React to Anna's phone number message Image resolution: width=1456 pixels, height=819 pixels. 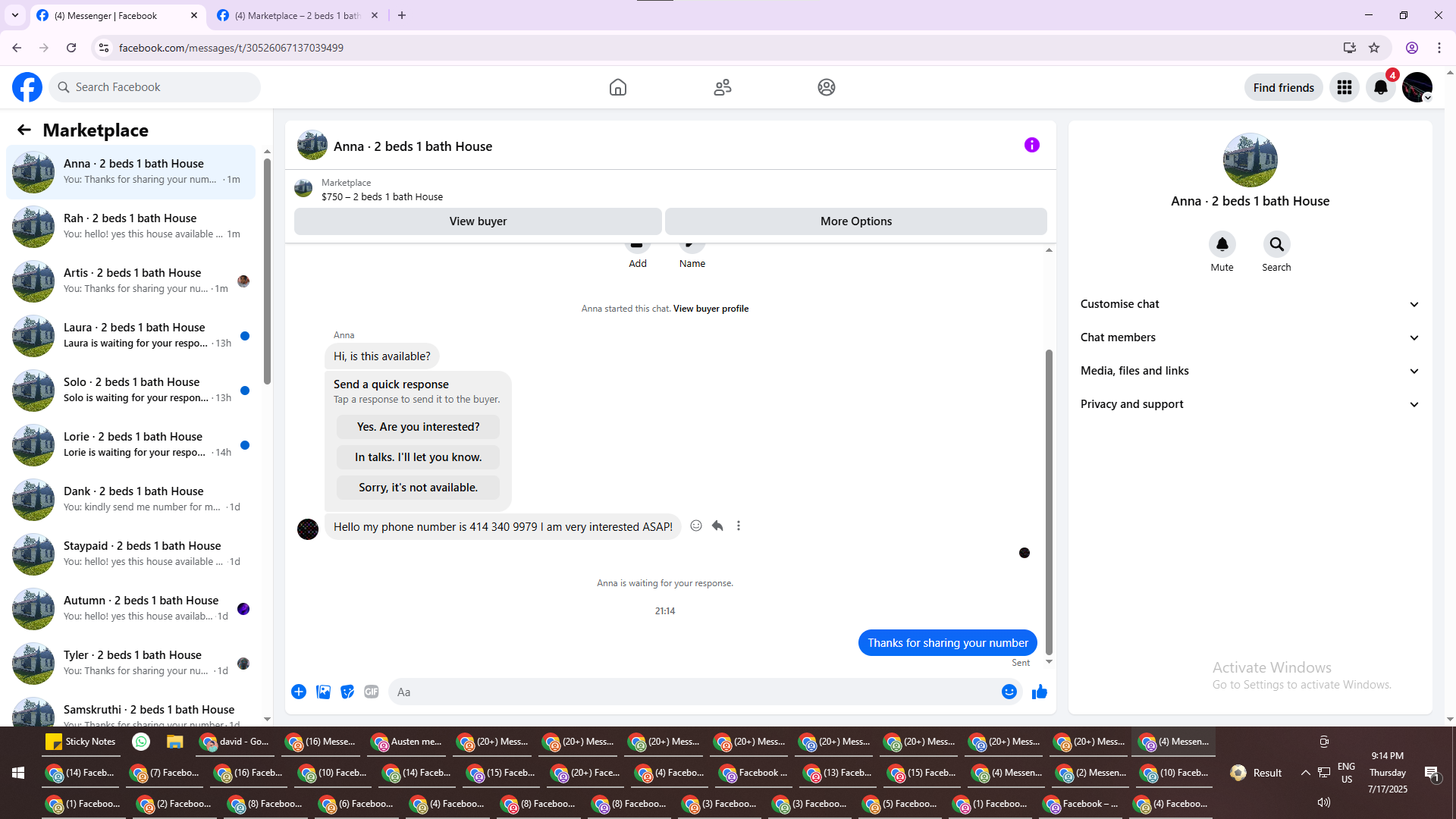click(x=696, y=526)
